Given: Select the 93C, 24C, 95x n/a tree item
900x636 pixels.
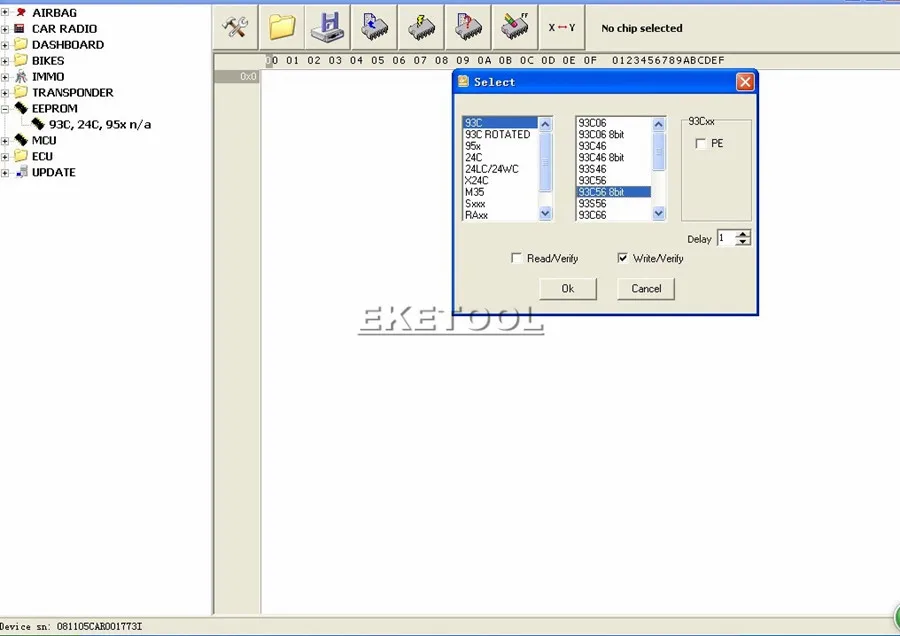Looking at the screenshot, I should (x=99, y=125).
